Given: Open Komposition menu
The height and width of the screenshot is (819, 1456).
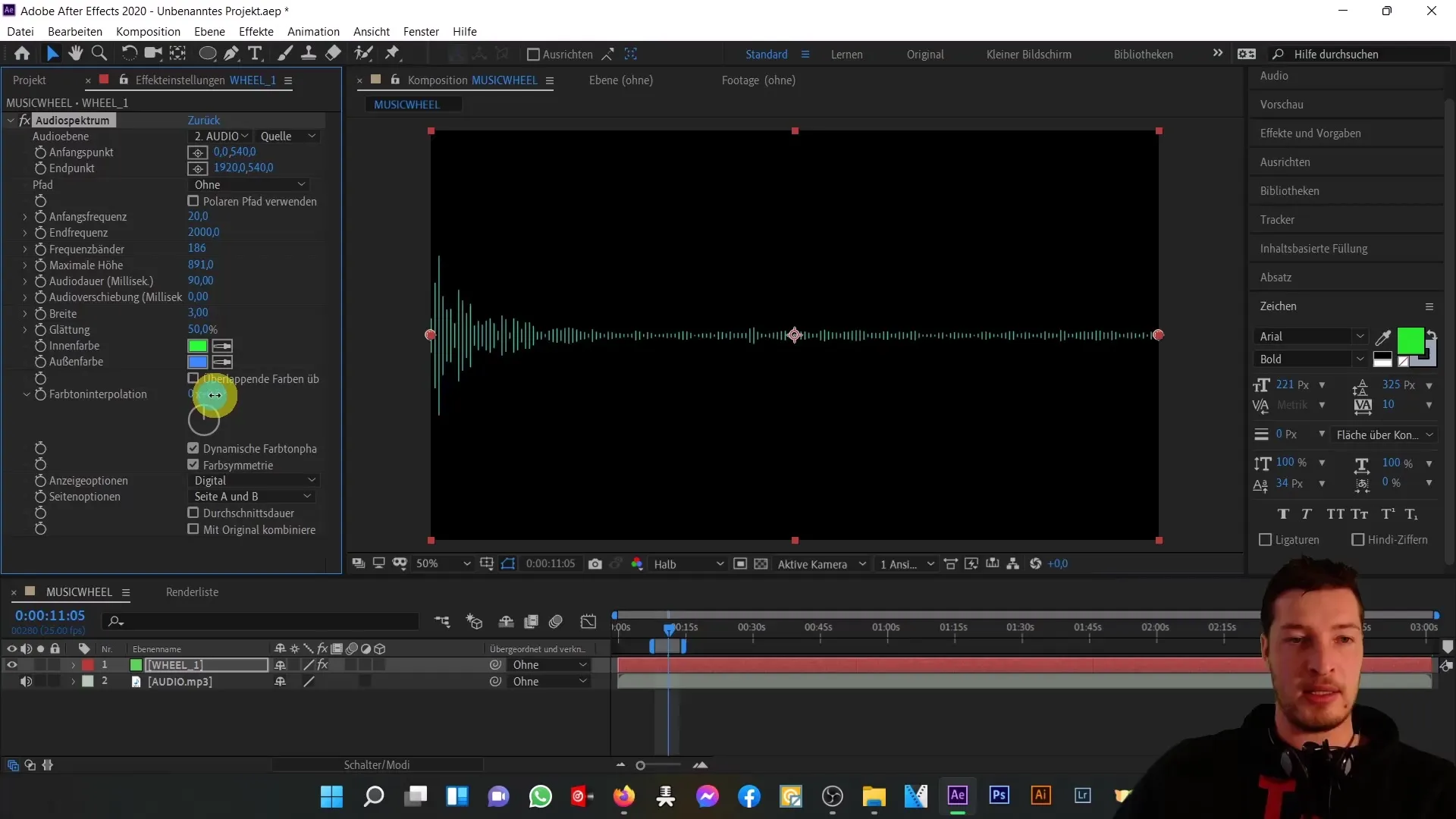Looking at the screenshot, I should coord(148,31).
